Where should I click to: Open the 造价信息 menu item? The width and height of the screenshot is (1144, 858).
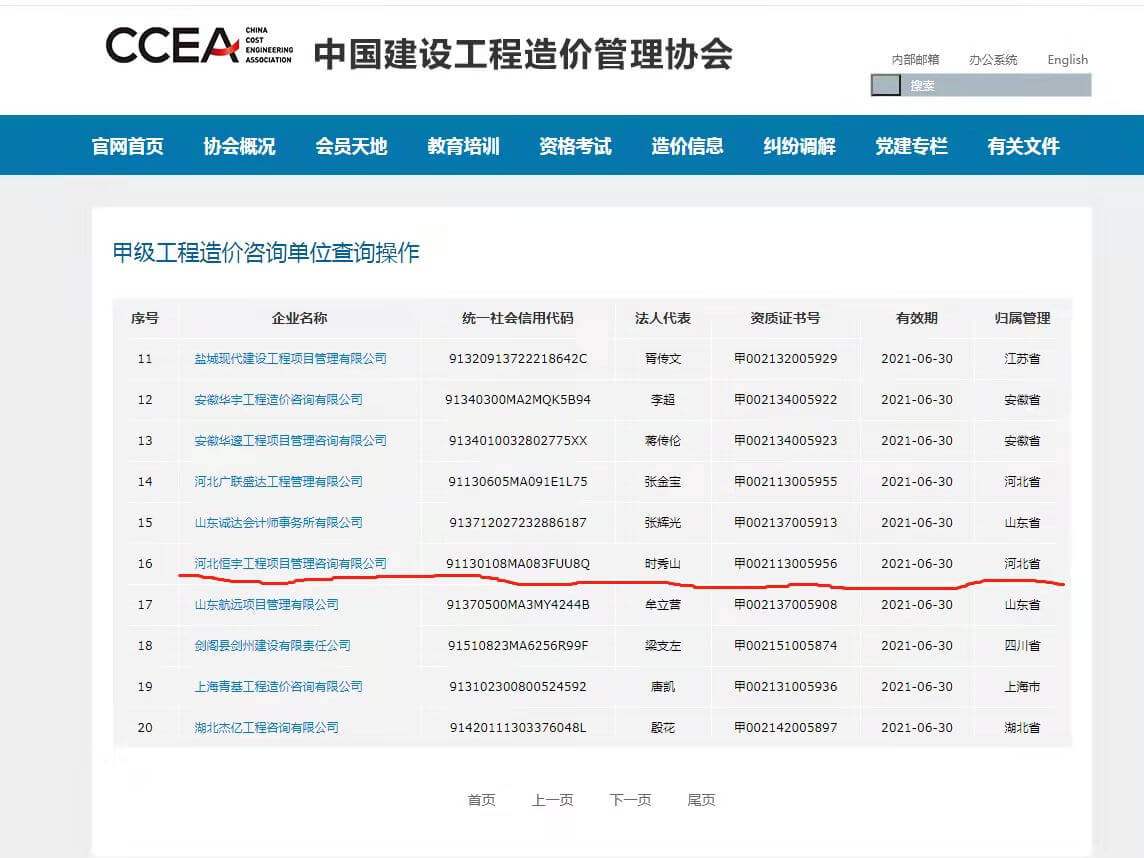687,146
